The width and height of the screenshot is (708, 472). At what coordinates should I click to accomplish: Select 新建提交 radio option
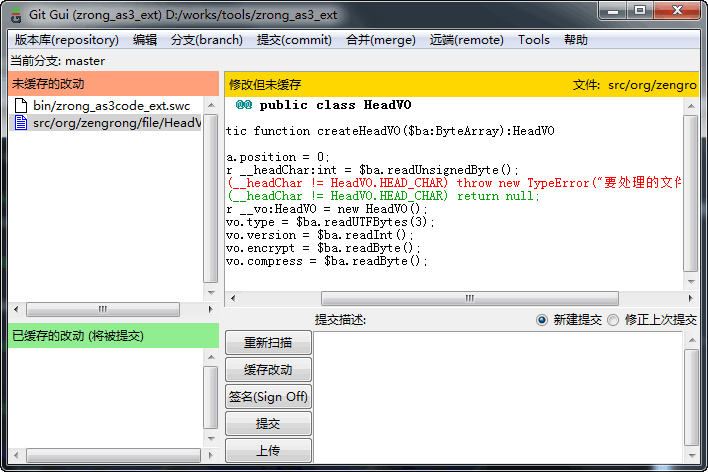tap(542, 320)
